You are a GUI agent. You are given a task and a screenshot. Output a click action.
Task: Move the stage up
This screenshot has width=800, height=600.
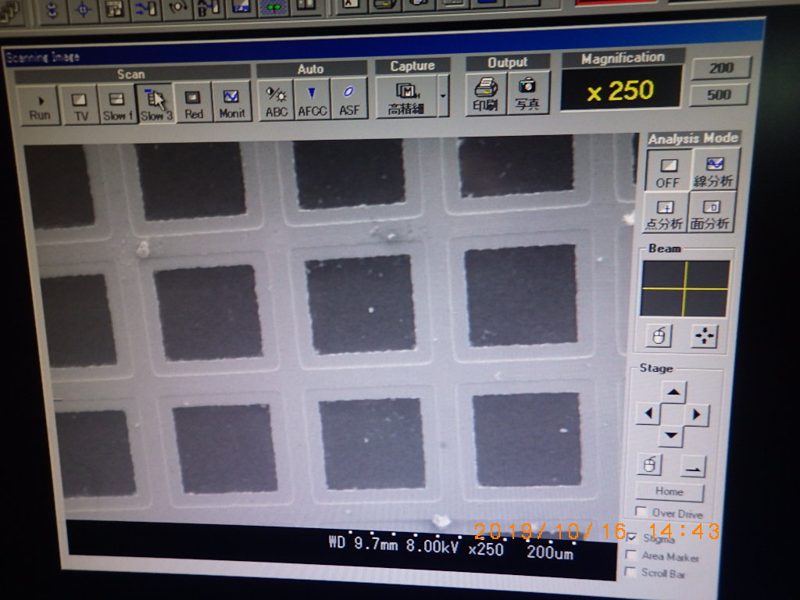click(x=674, y=392)
